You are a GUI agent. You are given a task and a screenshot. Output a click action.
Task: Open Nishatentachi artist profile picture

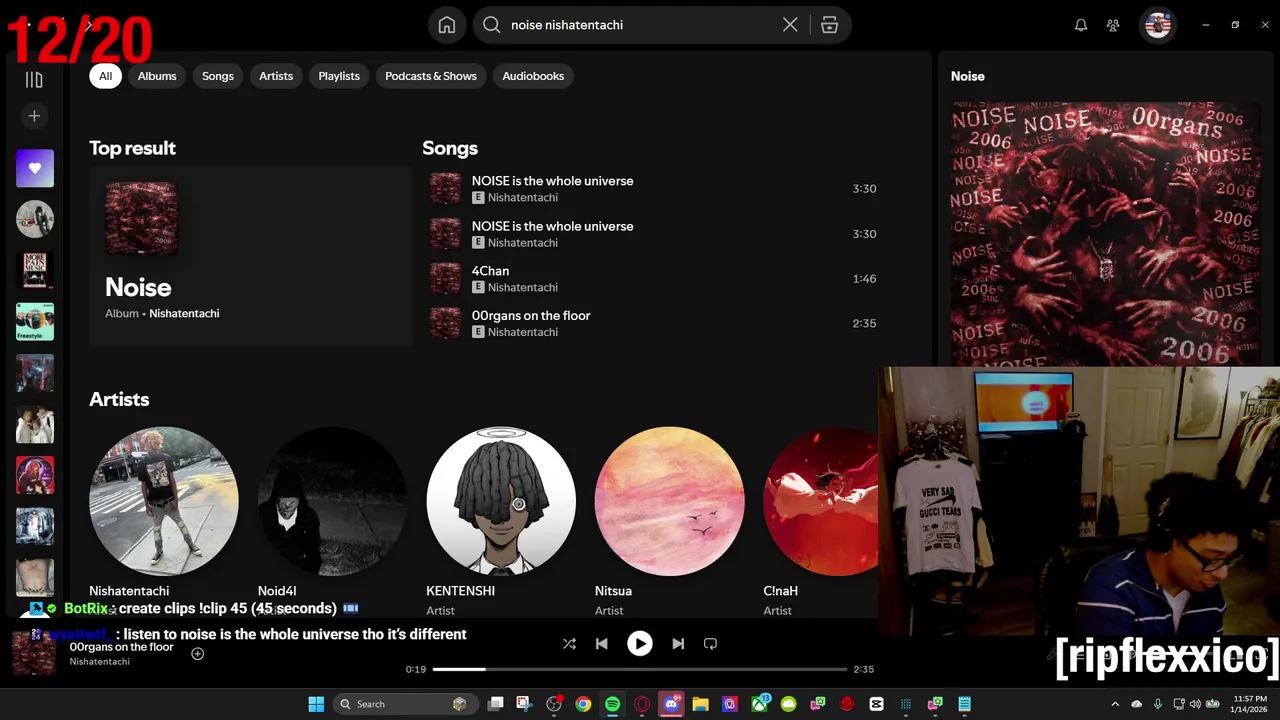(164, 501)
